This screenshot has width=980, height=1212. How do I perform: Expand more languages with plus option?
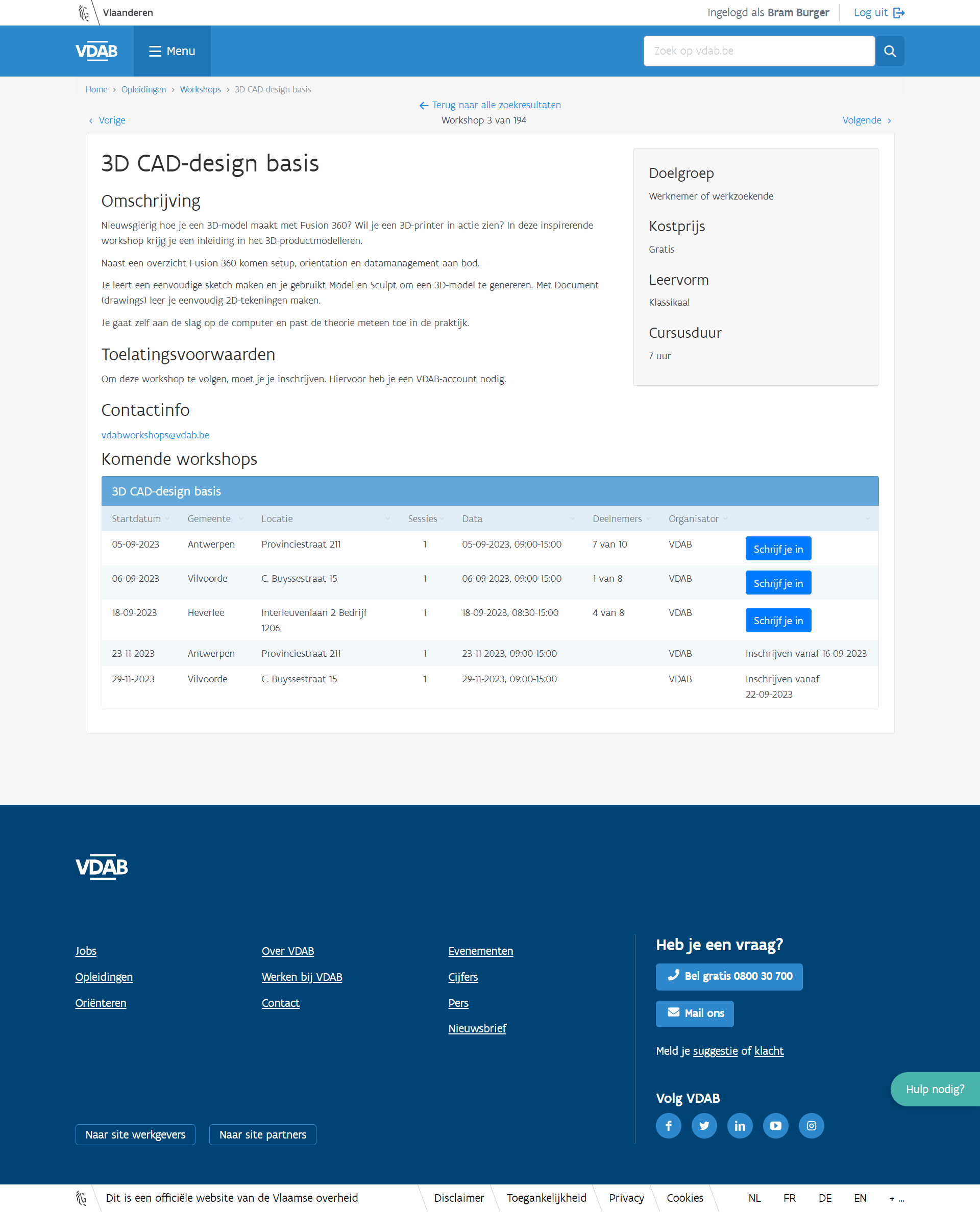896,1198
